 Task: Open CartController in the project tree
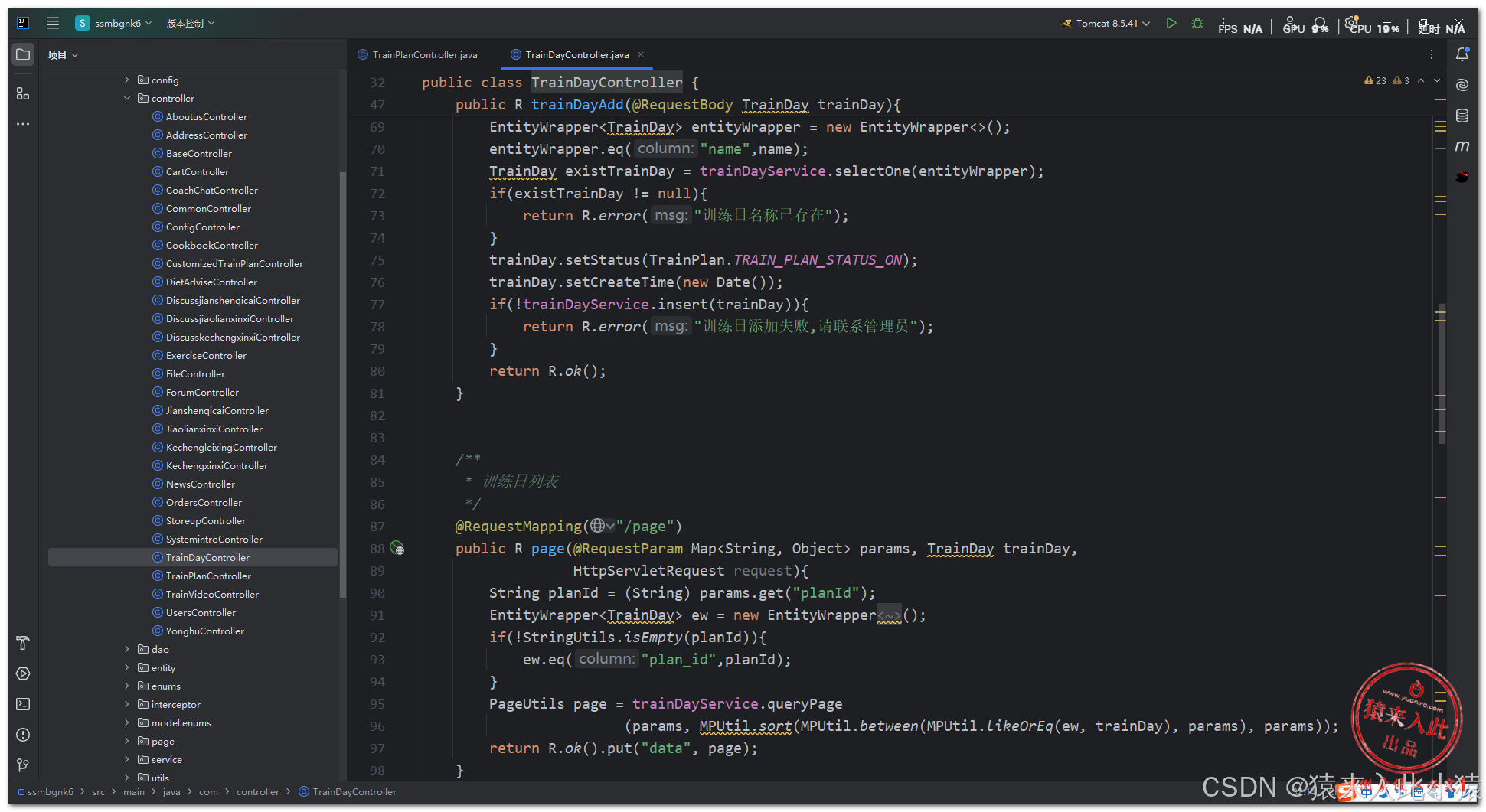[x=197, y=171]
